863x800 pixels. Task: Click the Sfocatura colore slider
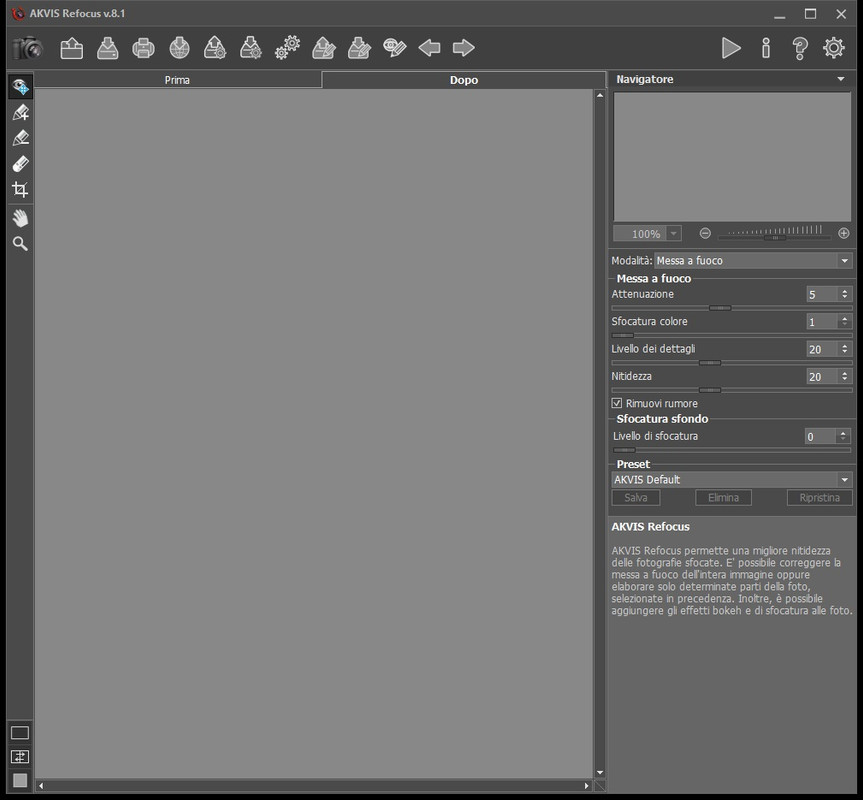(x=731, y=335)
